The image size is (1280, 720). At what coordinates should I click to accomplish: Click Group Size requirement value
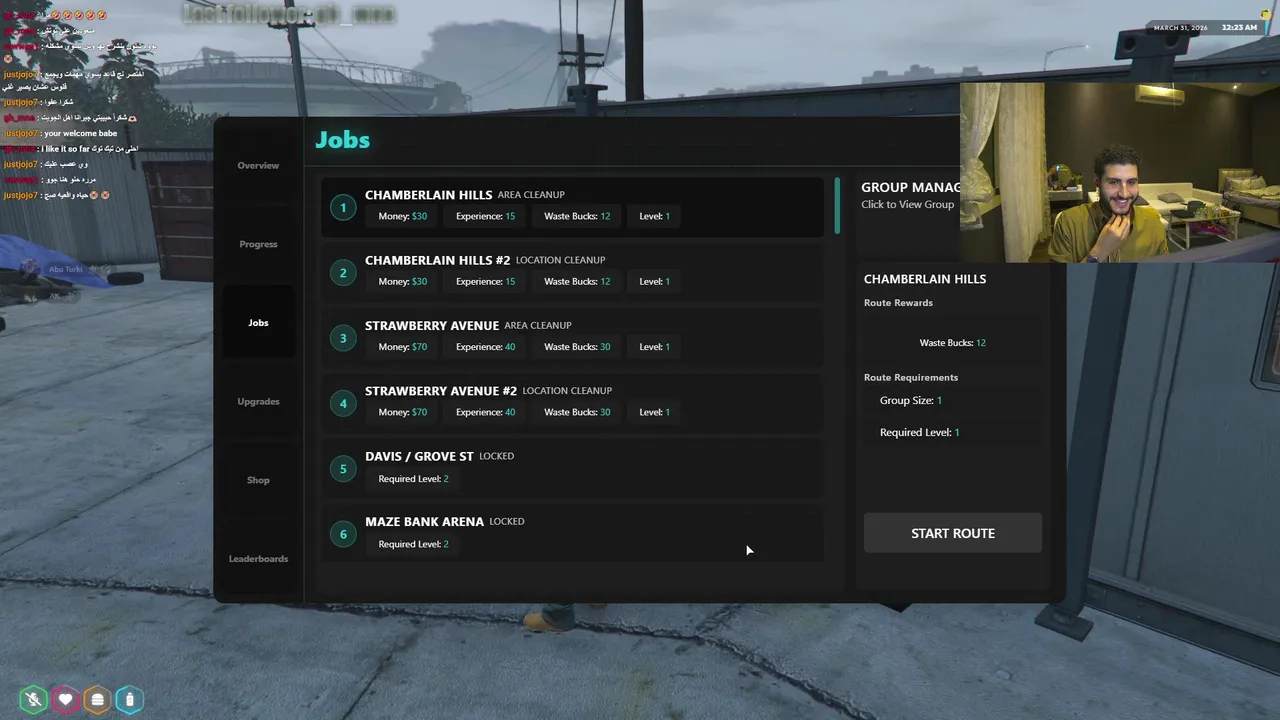point(939,400)
